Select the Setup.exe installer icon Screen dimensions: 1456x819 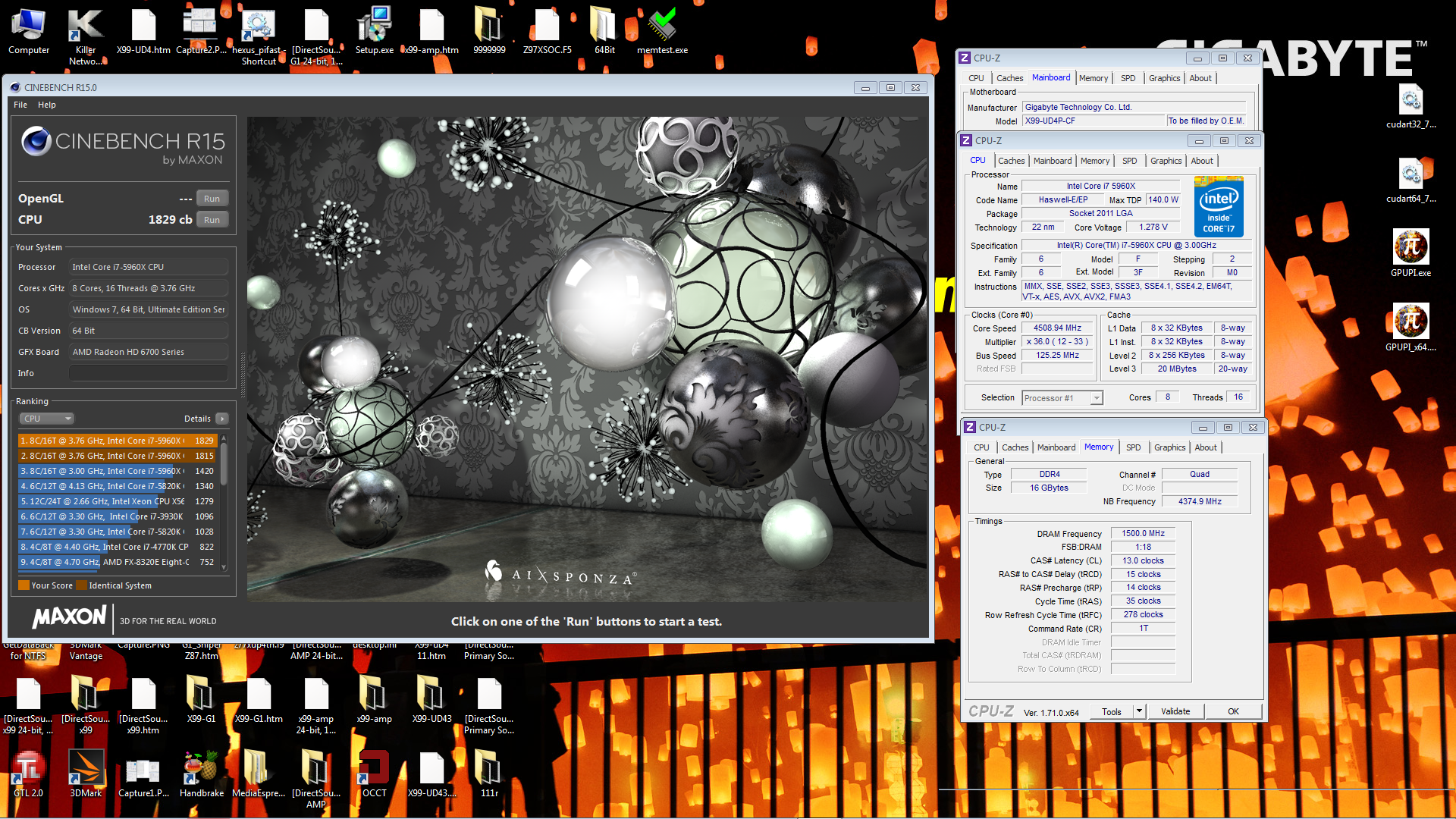(374, 32)
